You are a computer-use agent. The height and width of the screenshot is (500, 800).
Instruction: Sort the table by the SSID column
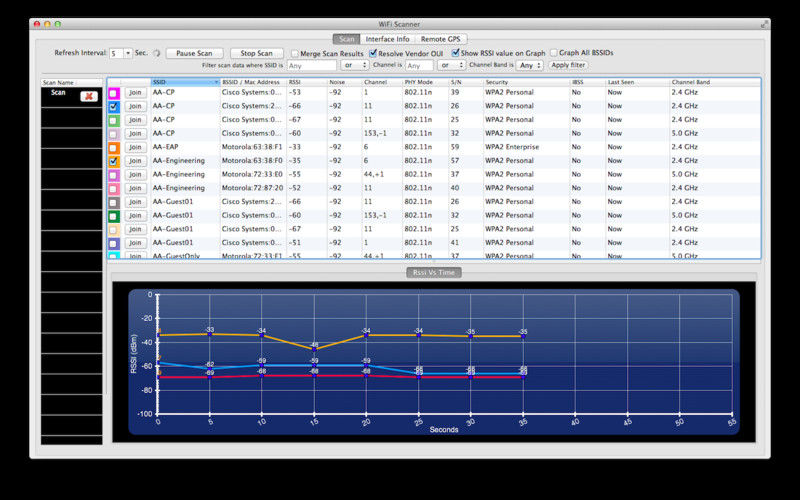click(185, 82)
